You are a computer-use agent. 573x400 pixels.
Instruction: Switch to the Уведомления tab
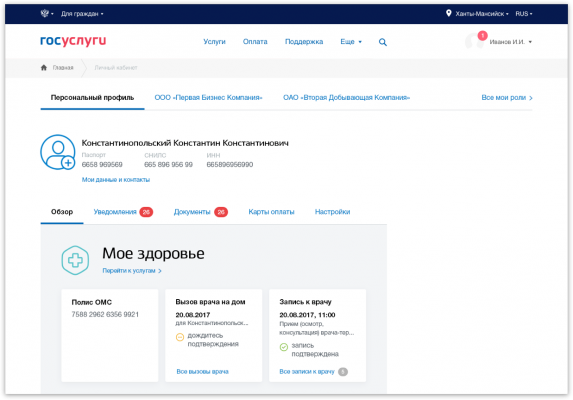tap(123, 212)
